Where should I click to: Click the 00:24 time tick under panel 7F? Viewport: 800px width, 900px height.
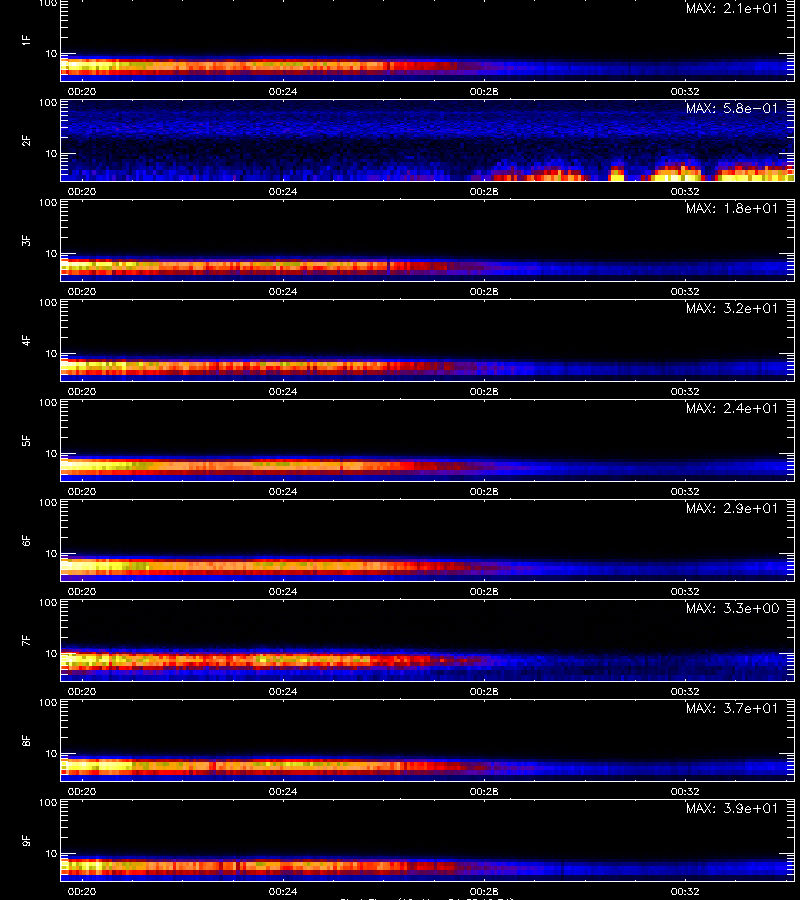click(283, 691)
